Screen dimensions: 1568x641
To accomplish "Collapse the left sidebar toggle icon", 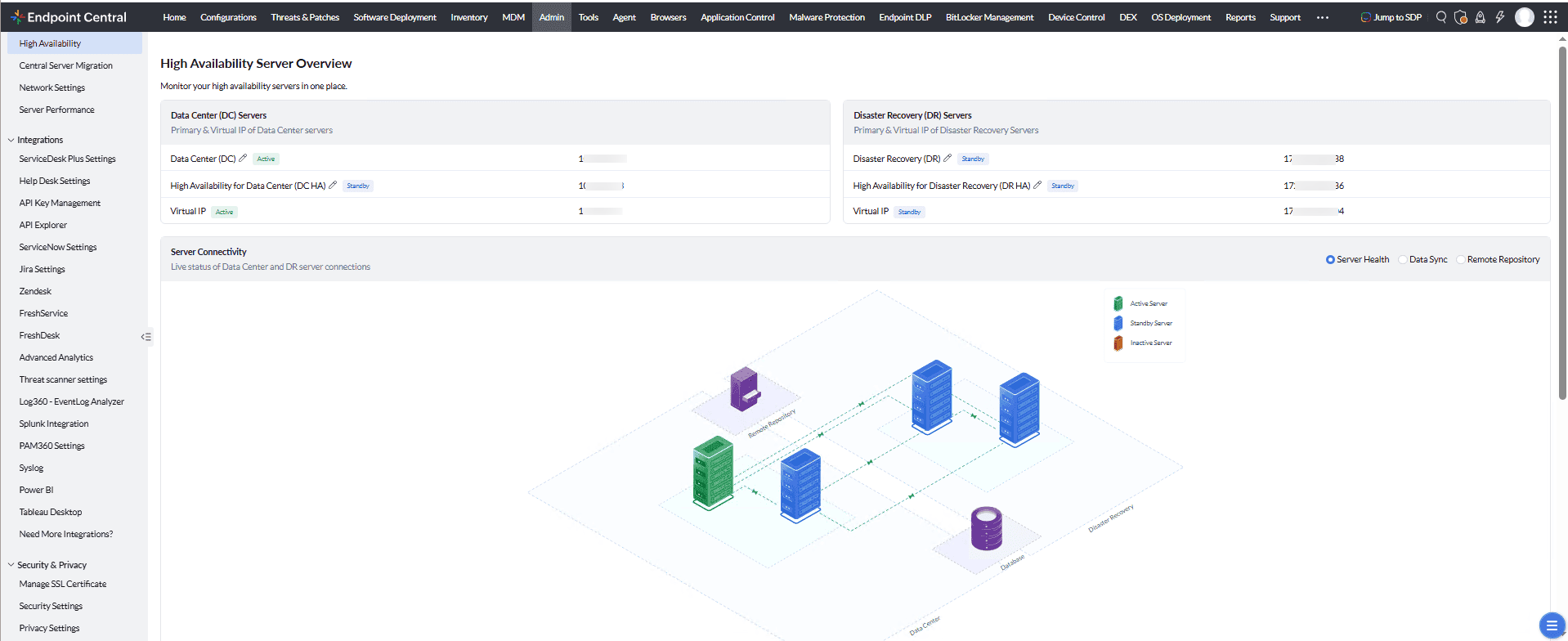I will 146,337.
